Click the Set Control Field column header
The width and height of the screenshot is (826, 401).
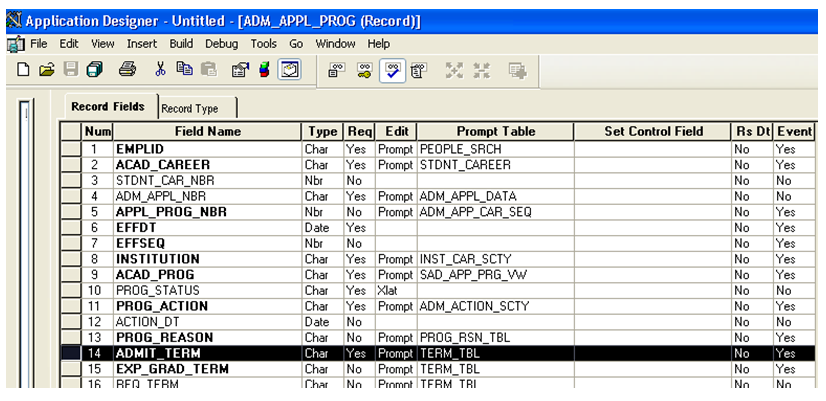pos(653,131)
